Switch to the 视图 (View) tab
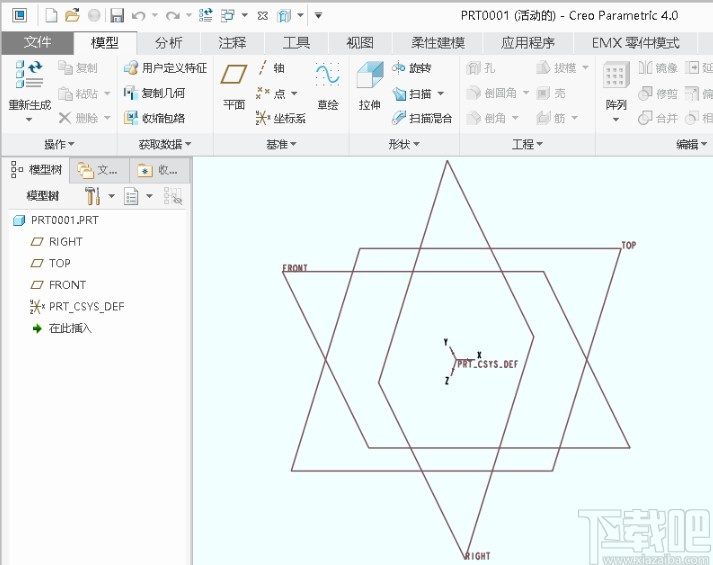 pyautogui.click(x=360, y=43)
